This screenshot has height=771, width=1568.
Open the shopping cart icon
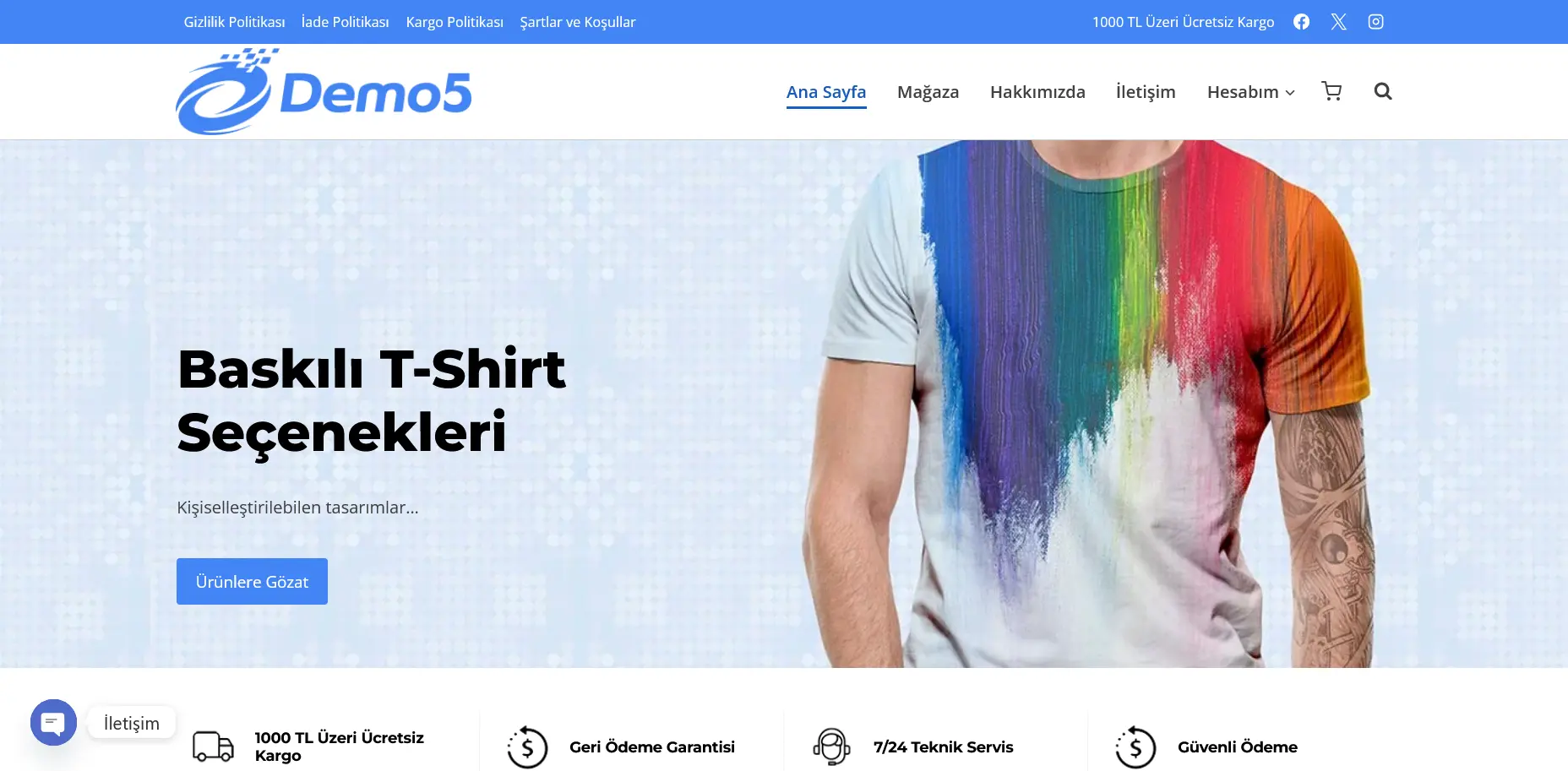(x=1331, y=91)
